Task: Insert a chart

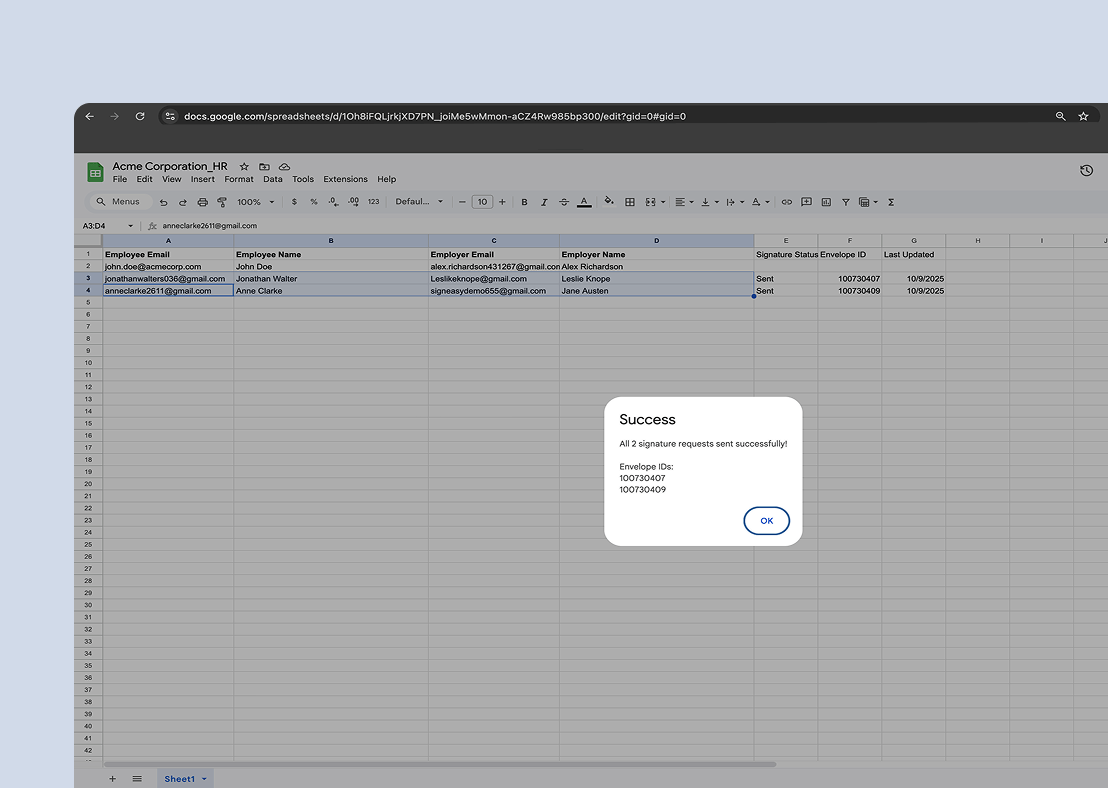Action: tap(826, 202)
